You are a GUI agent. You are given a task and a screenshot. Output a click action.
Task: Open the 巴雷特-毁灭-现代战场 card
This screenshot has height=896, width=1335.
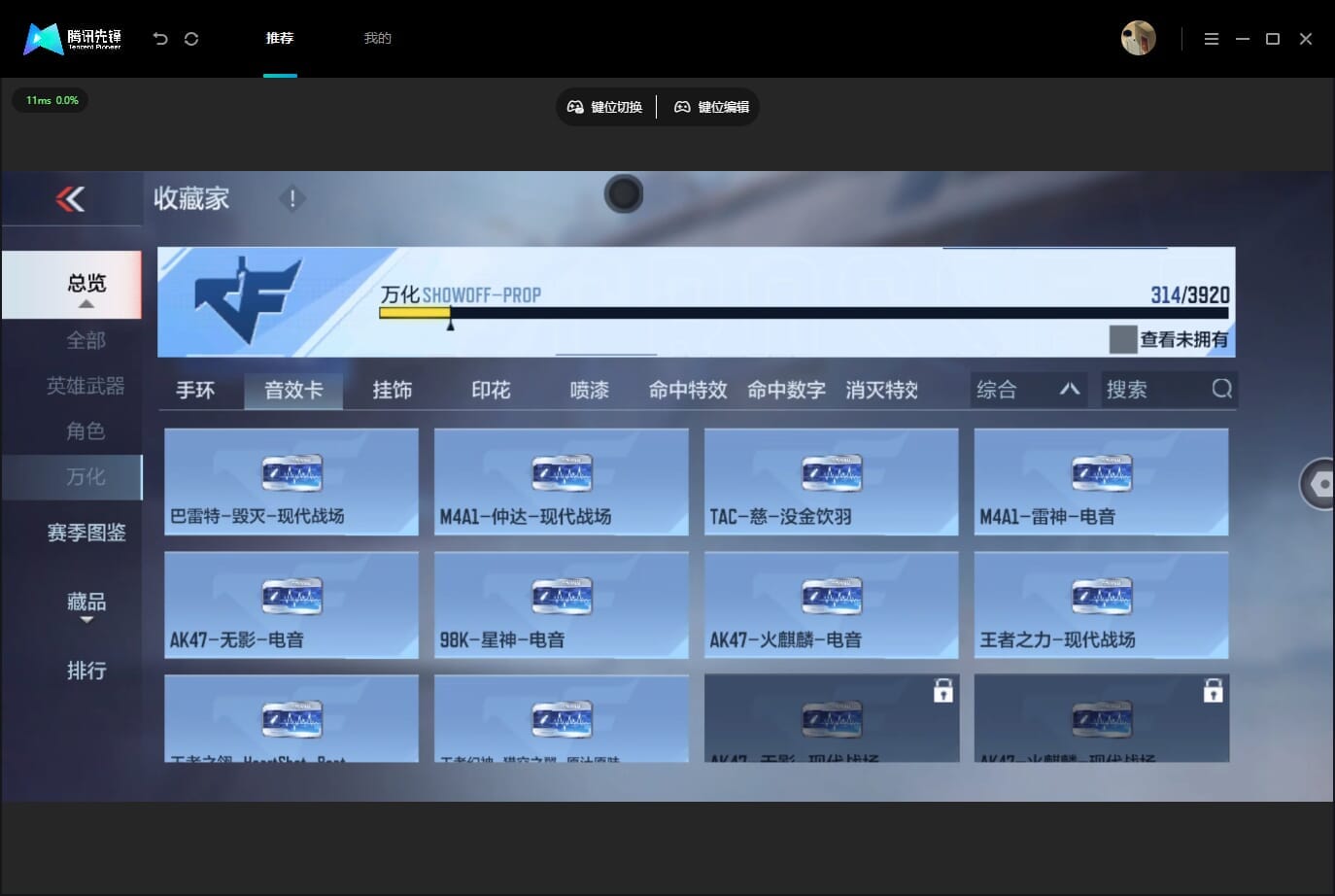point(291,481)
